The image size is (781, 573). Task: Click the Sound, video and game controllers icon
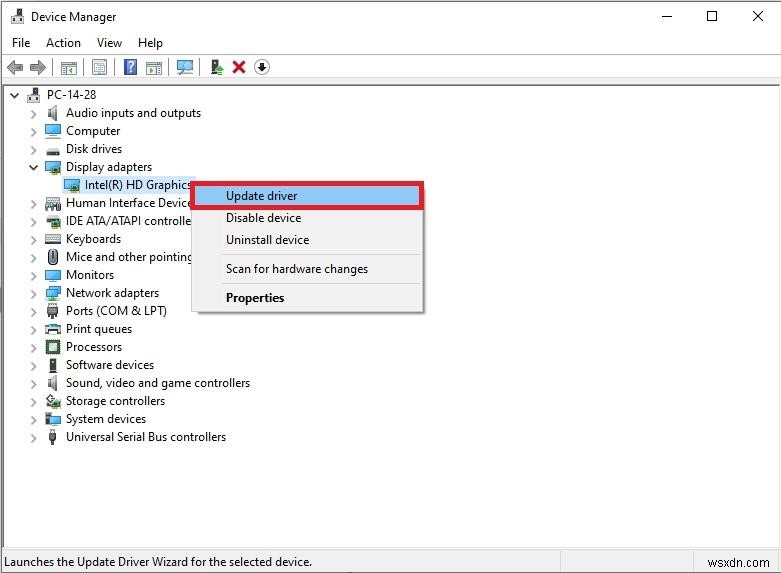pos(52,383)
